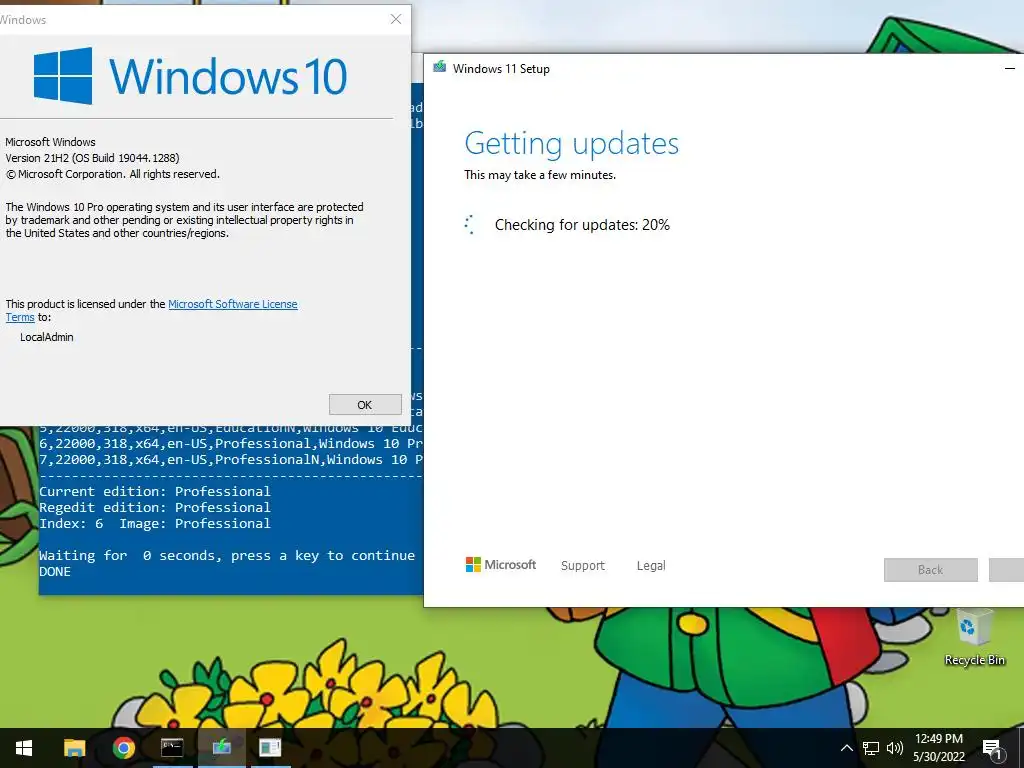Click 'Regedit edition: Professional' console line

pos(155,507)
